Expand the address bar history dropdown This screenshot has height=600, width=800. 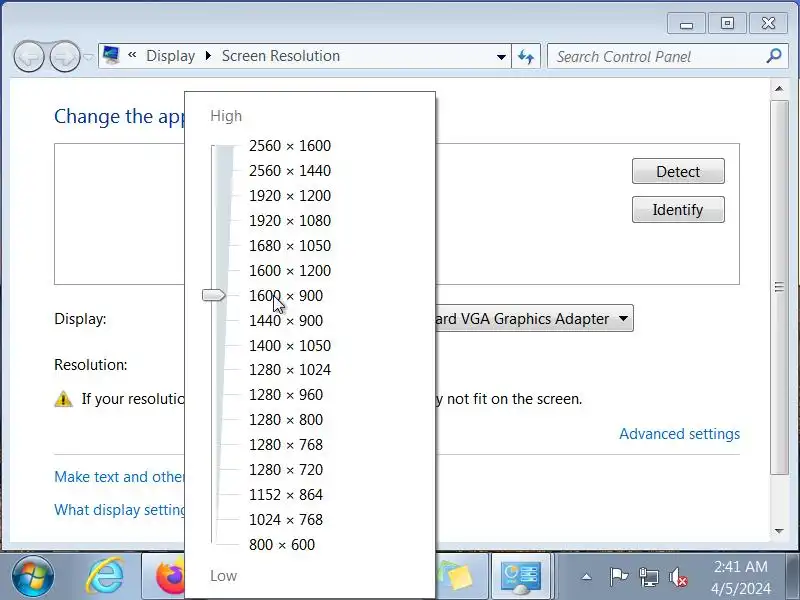501,57
